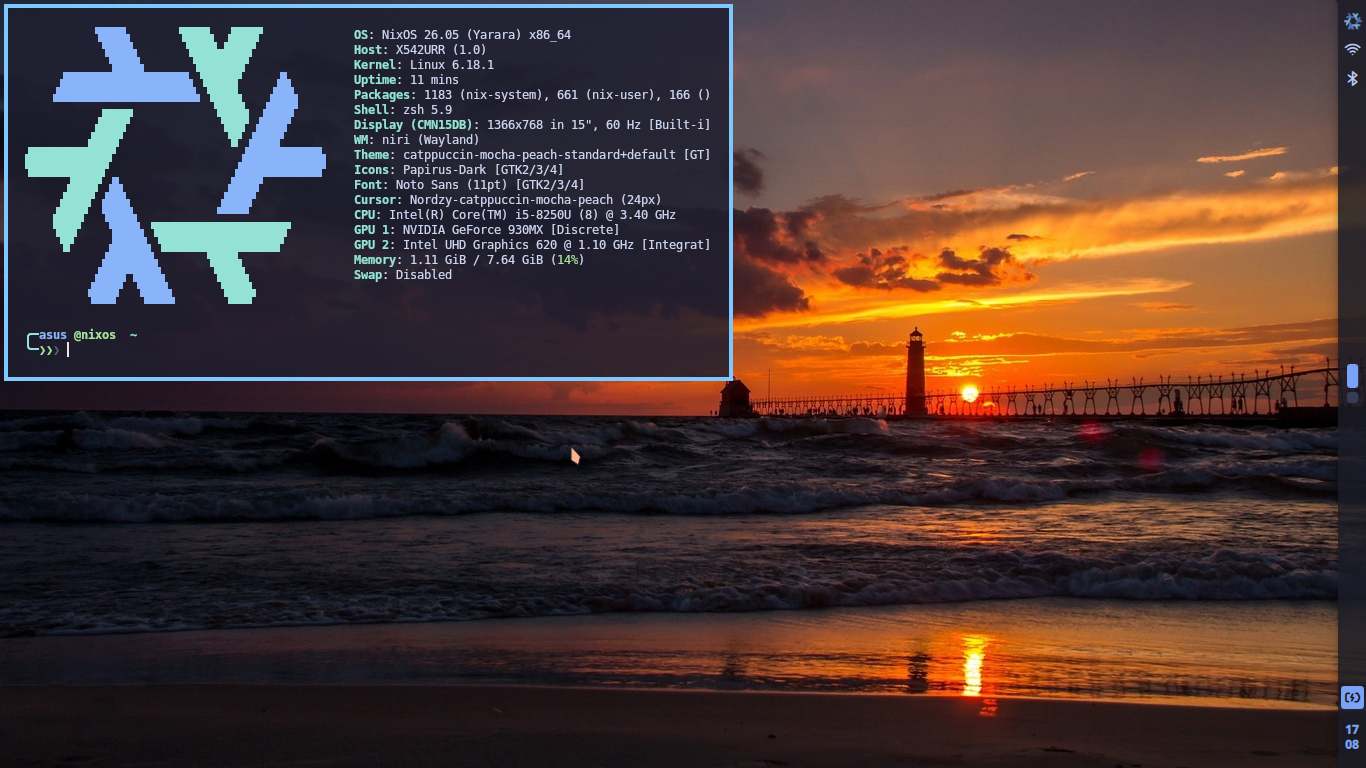Click the 17 08 clock in the bar
Screen dimensions: 1366x768
point(1352,737)
